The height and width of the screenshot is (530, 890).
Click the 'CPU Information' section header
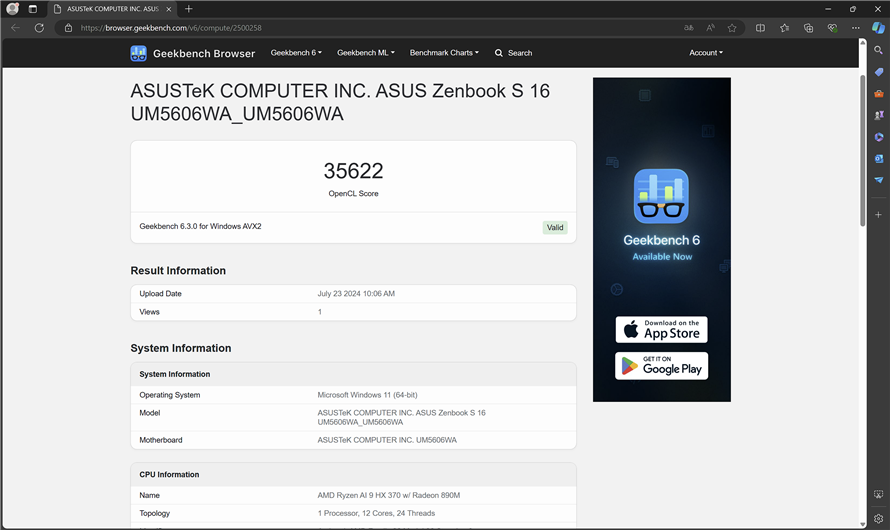(x=169, y=474)
